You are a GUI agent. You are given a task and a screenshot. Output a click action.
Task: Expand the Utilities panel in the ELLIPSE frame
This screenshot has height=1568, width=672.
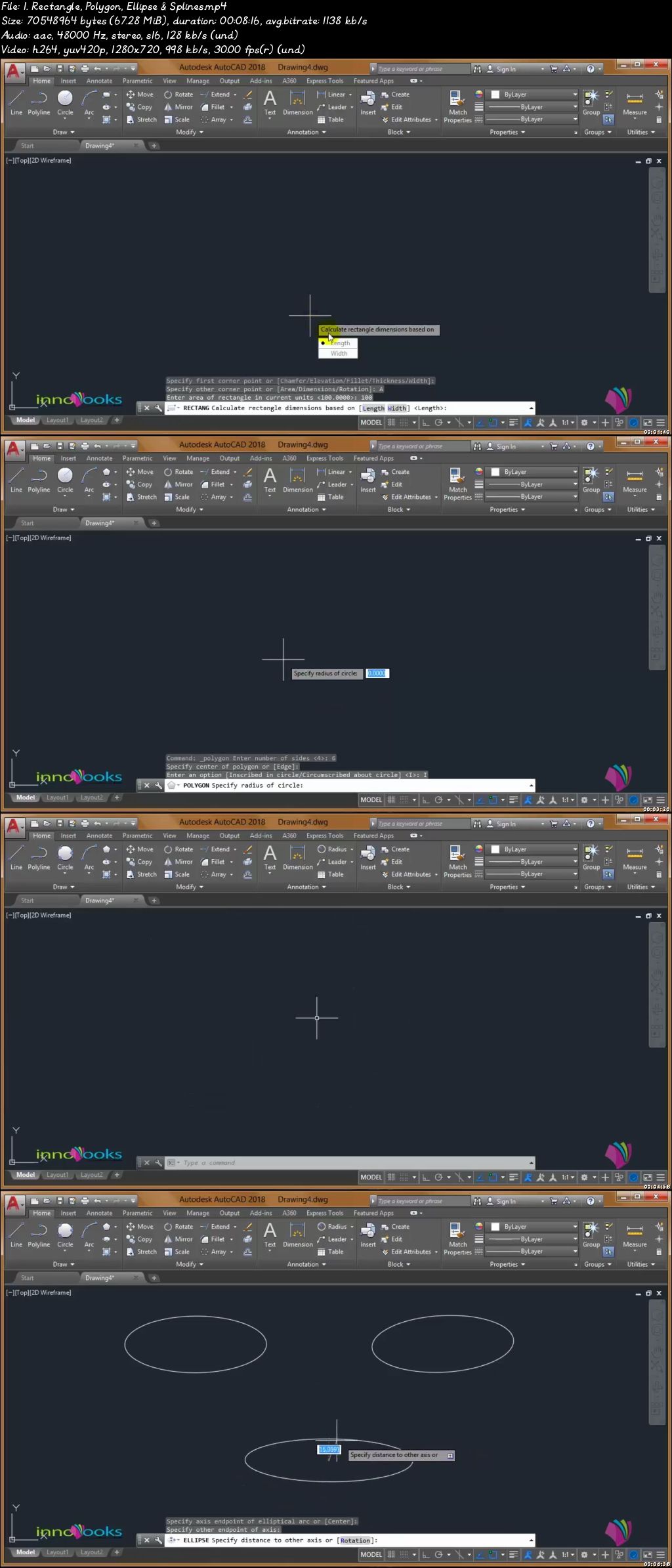640,1264
